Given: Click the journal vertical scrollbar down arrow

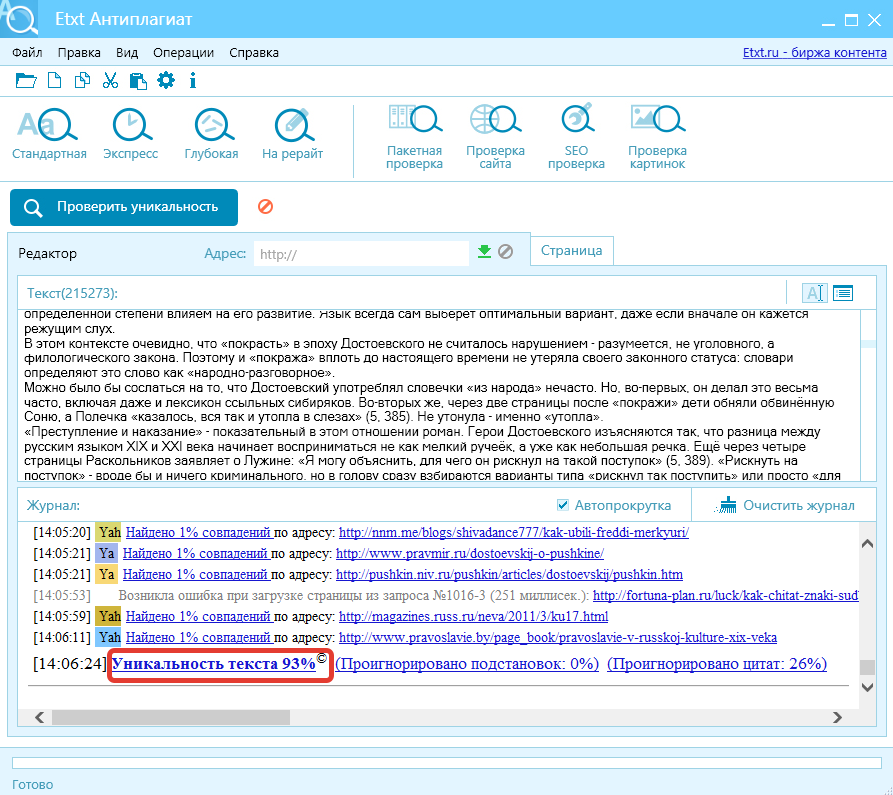Looking at the screenshot, I should 867,687.
